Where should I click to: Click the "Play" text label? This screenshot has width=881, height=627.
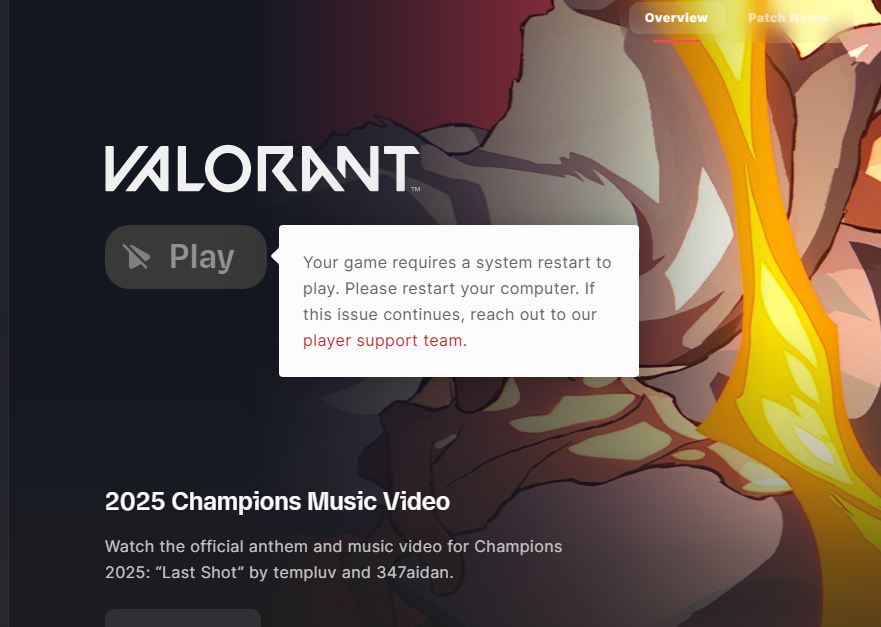pos(202,257)
